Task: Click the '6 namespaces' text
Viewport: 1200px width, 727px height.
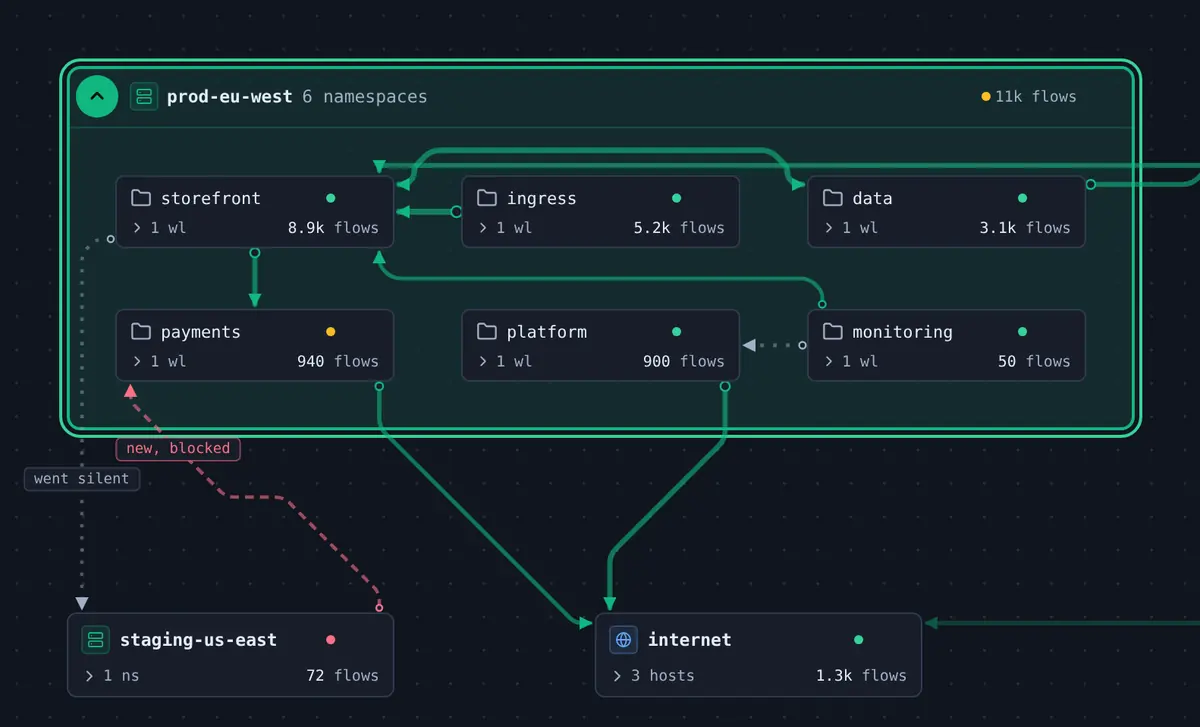Action: [x=365, y=97]
